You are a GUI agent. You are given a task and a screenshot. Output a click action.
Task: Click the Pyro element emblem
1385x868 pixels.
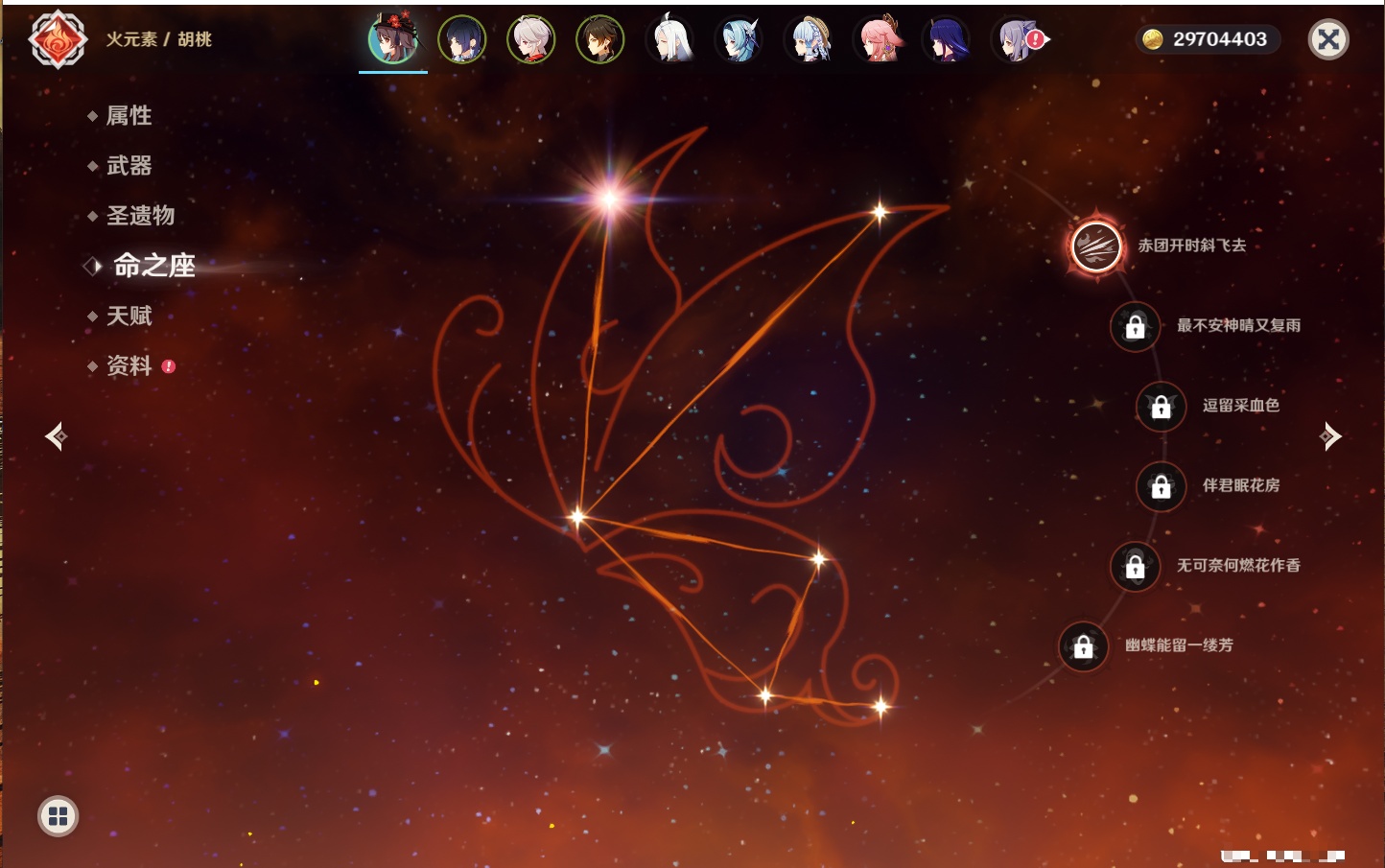[58, 39]
